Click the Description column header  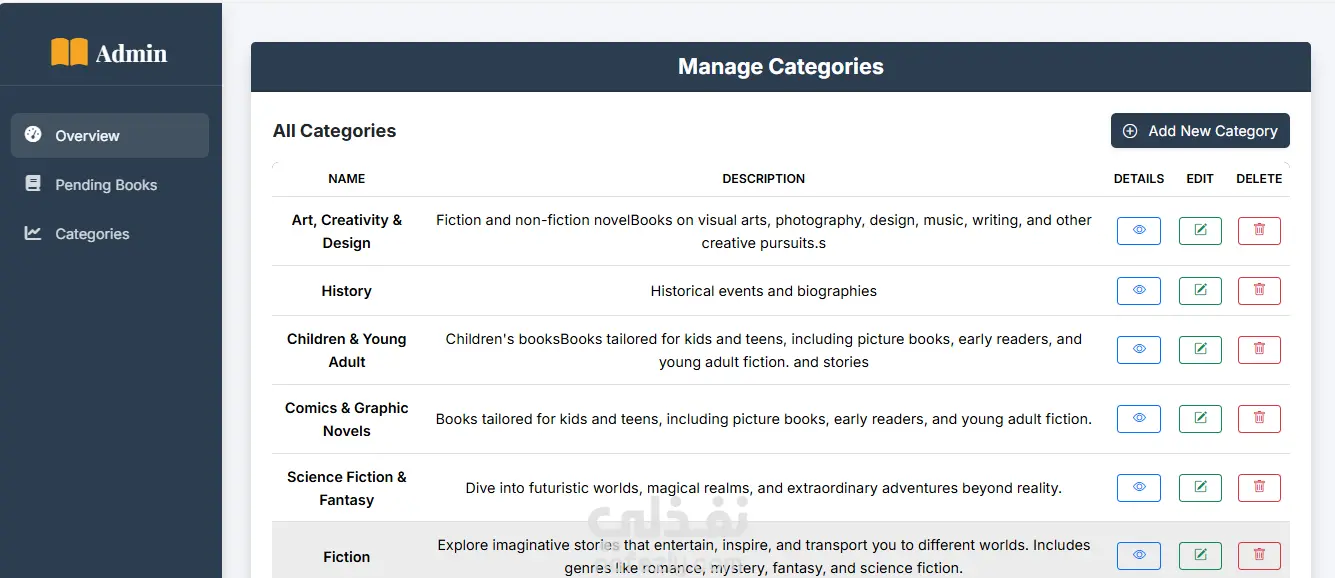[763, 179]
